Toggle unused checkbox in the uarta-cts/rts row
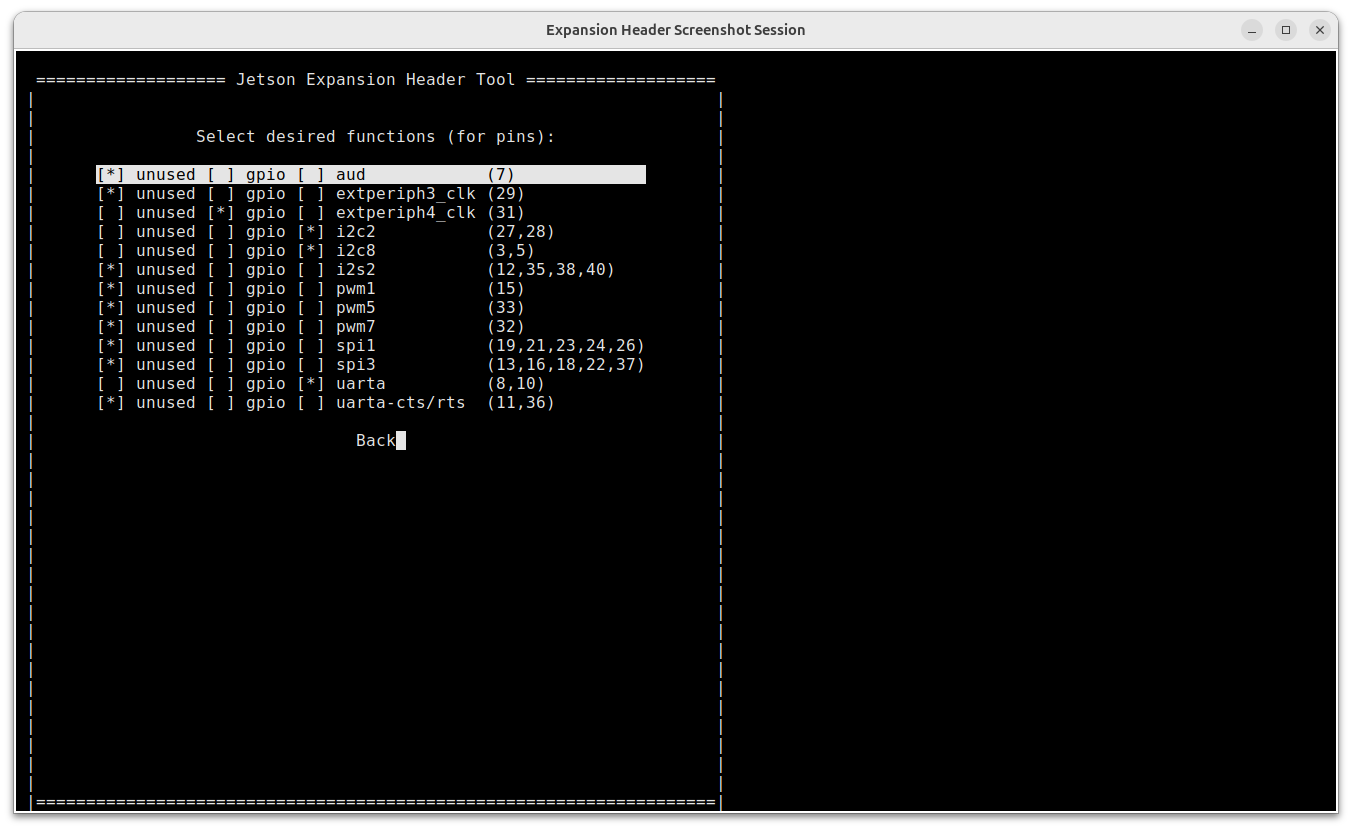This screenshot has height=830, width=1352. 111,403
